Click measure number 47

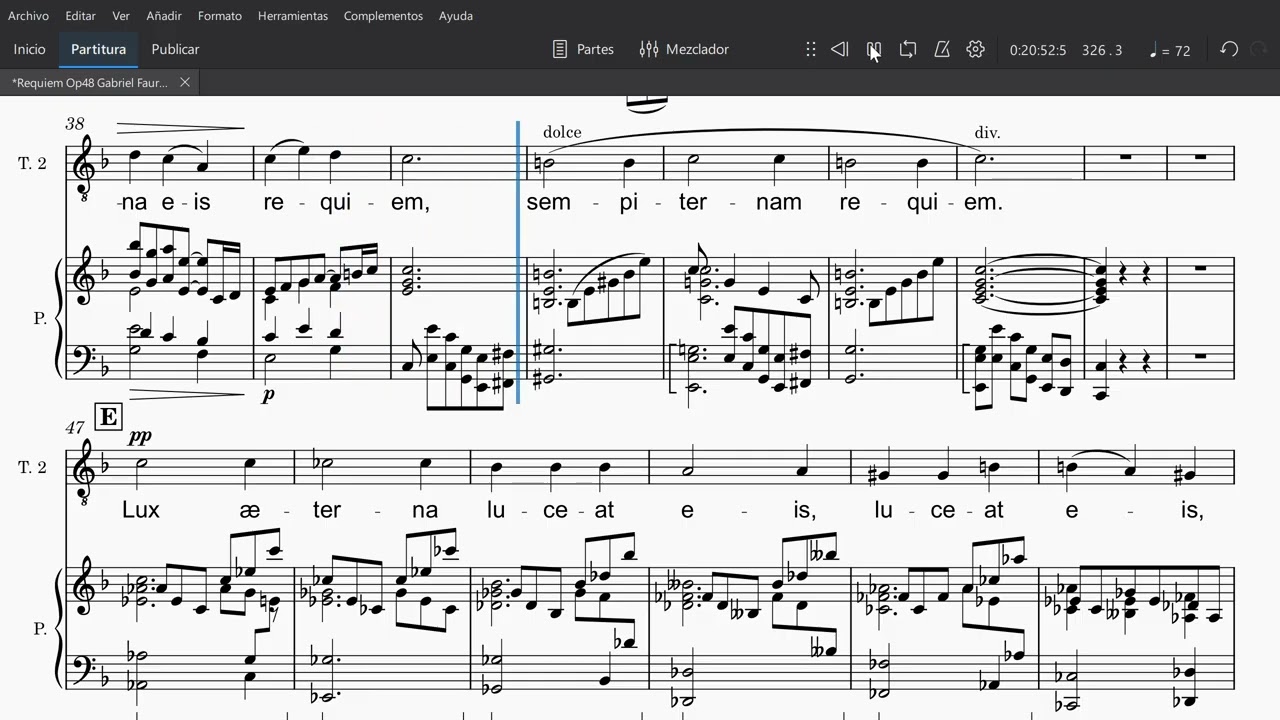75,427
